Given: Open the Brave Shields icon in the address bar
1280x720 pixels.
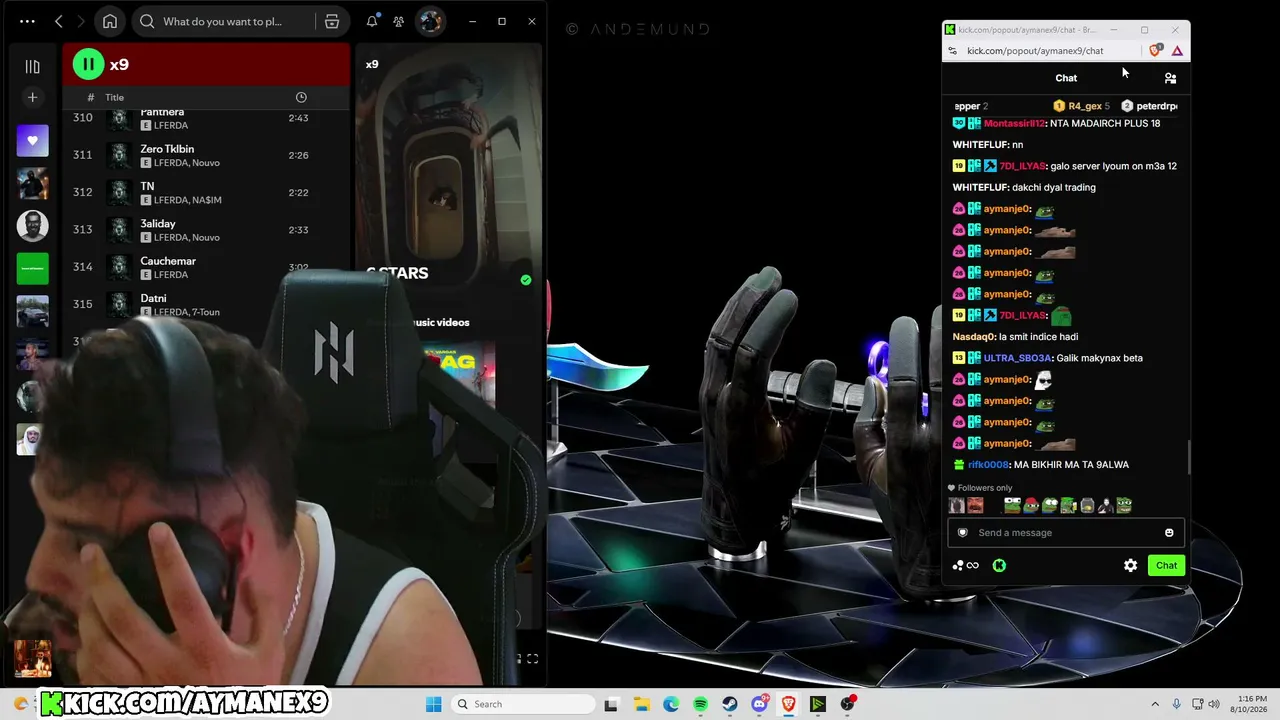Looking at the screenshot, I should click(1156, 50).
